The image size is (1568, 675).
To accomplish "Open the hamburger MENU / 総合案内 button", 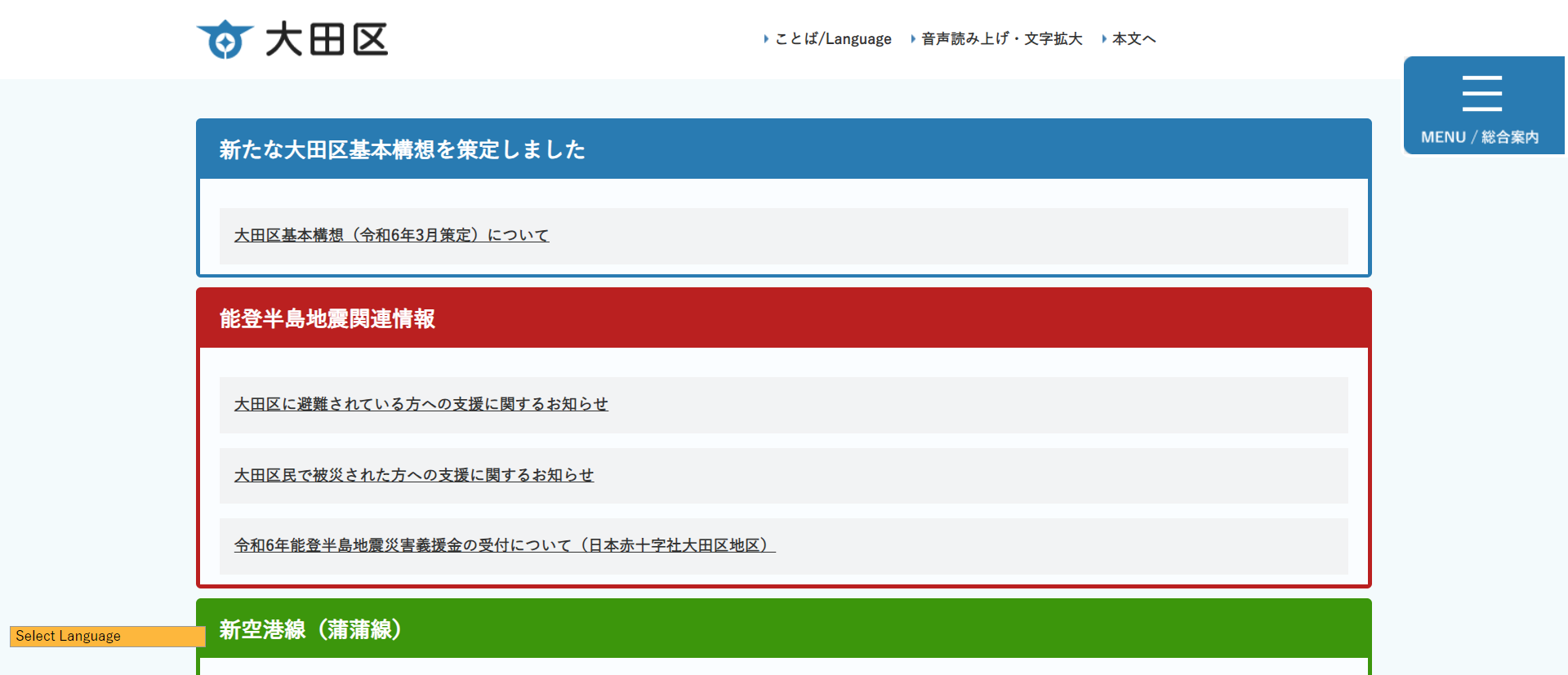I will coord(1484,105).
